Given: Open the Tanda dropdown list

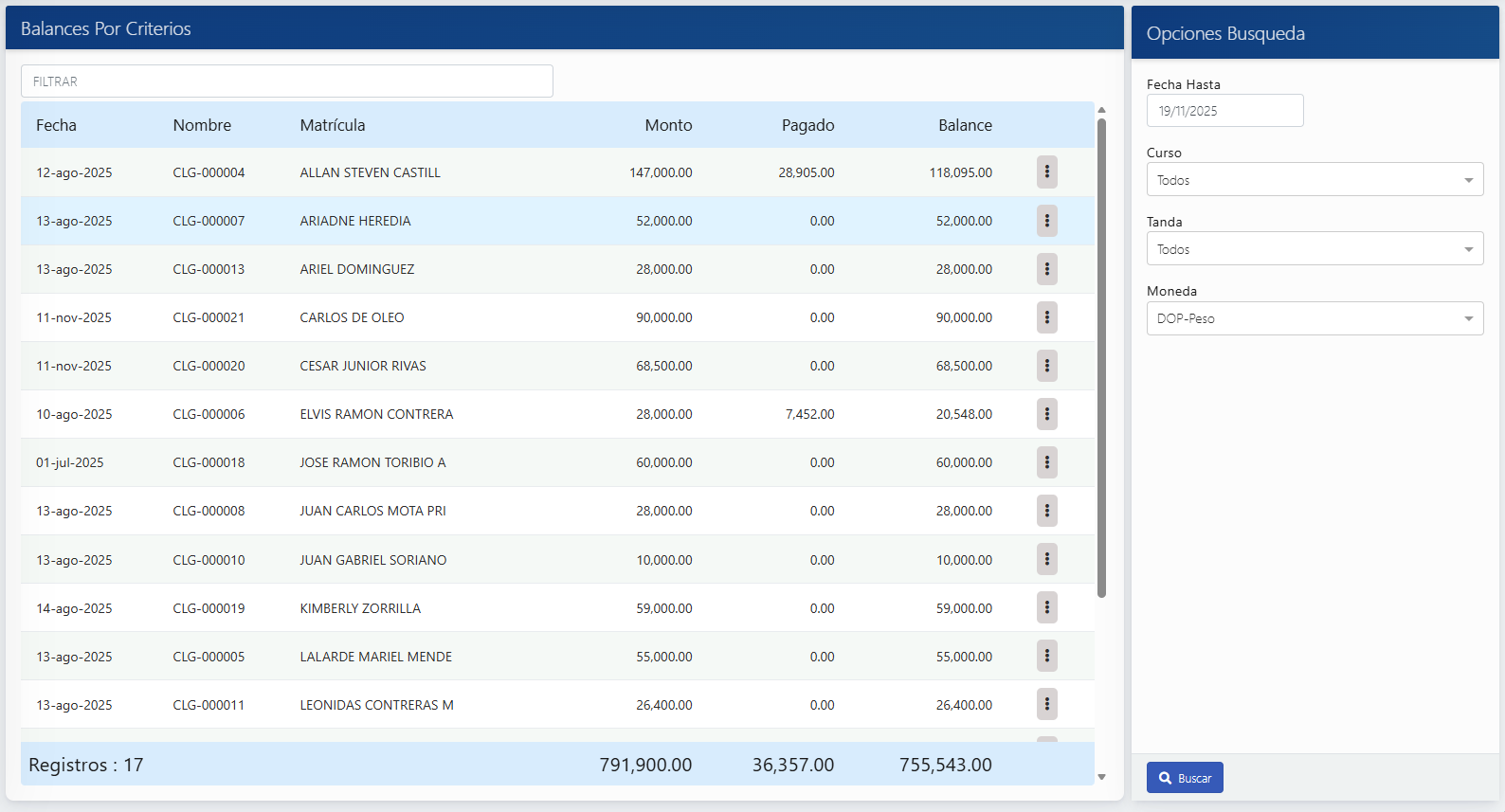Looking at the screenshot, I should [x=1314, y=249].
